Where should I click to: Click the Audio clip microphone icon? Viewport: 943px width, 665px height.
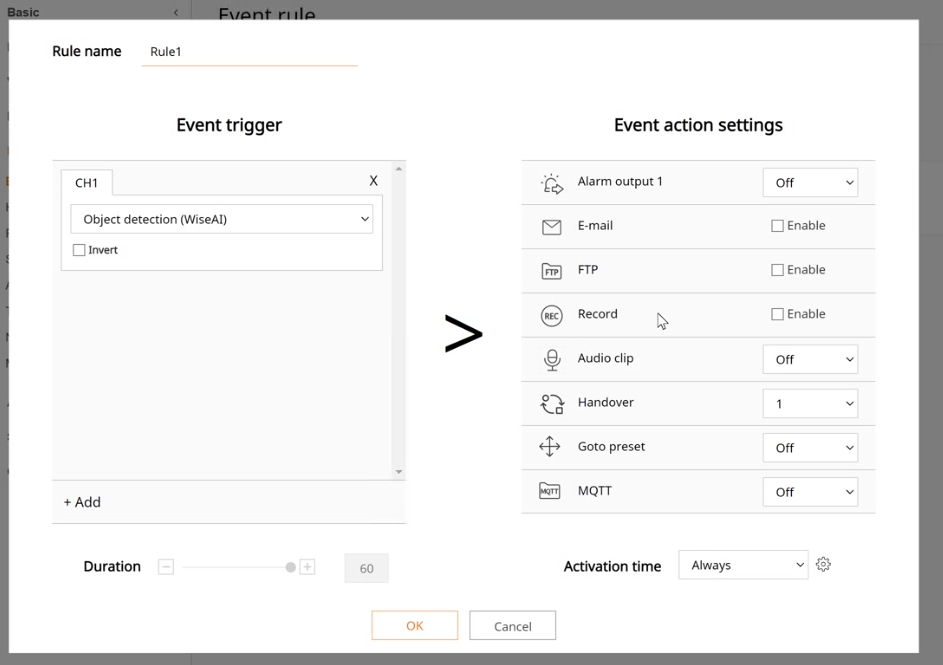[551, 359]
